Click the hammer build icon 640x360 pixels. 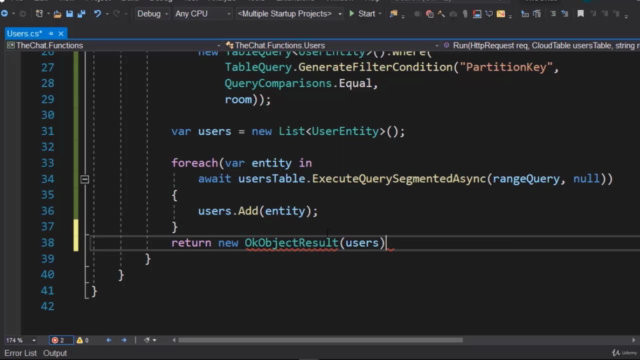coord(441,14)
